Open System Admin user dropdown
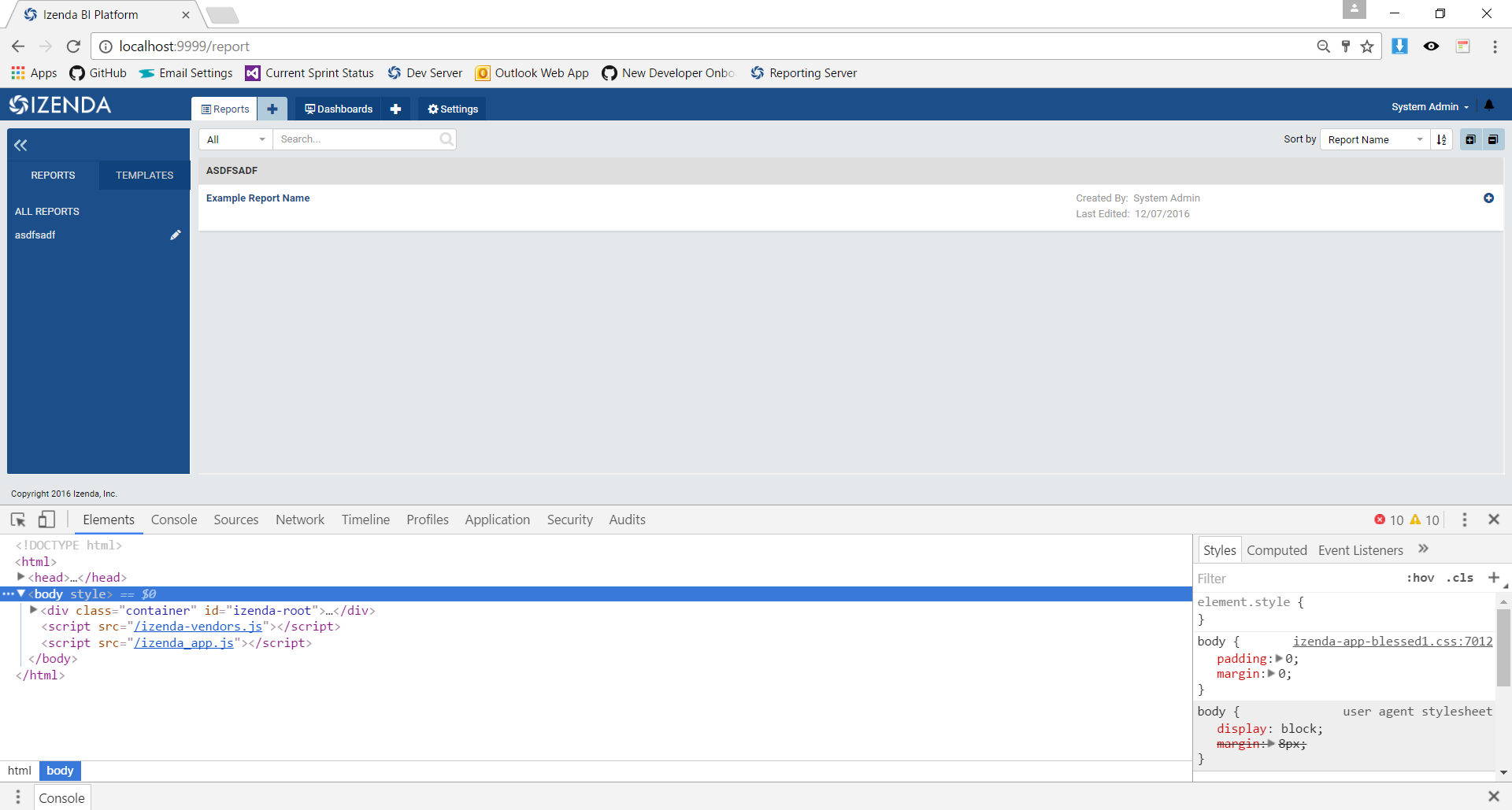The height and width of the screenshot is (810, 1512). point(1430,107)
